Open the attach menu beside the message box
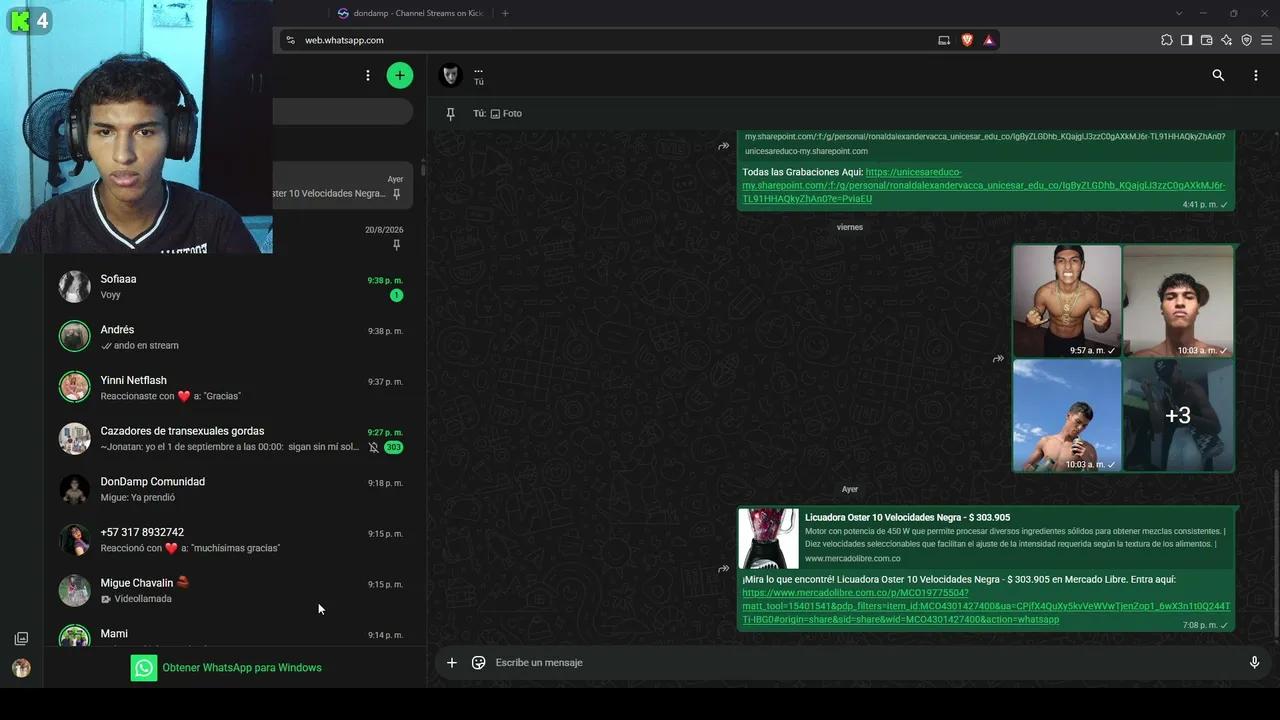The image size is (1280, 720). pyautogui.click(x=452, y=662)
